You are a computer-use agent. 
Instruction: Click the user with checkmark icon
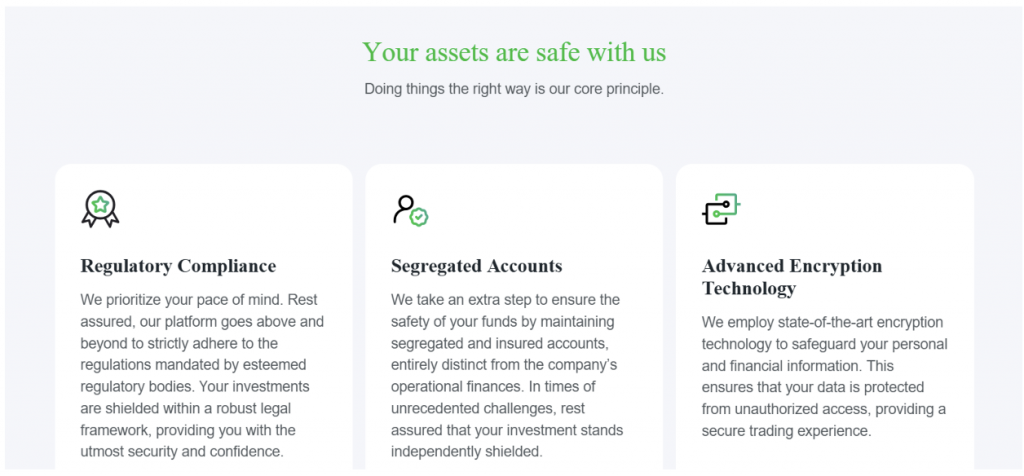409,210
